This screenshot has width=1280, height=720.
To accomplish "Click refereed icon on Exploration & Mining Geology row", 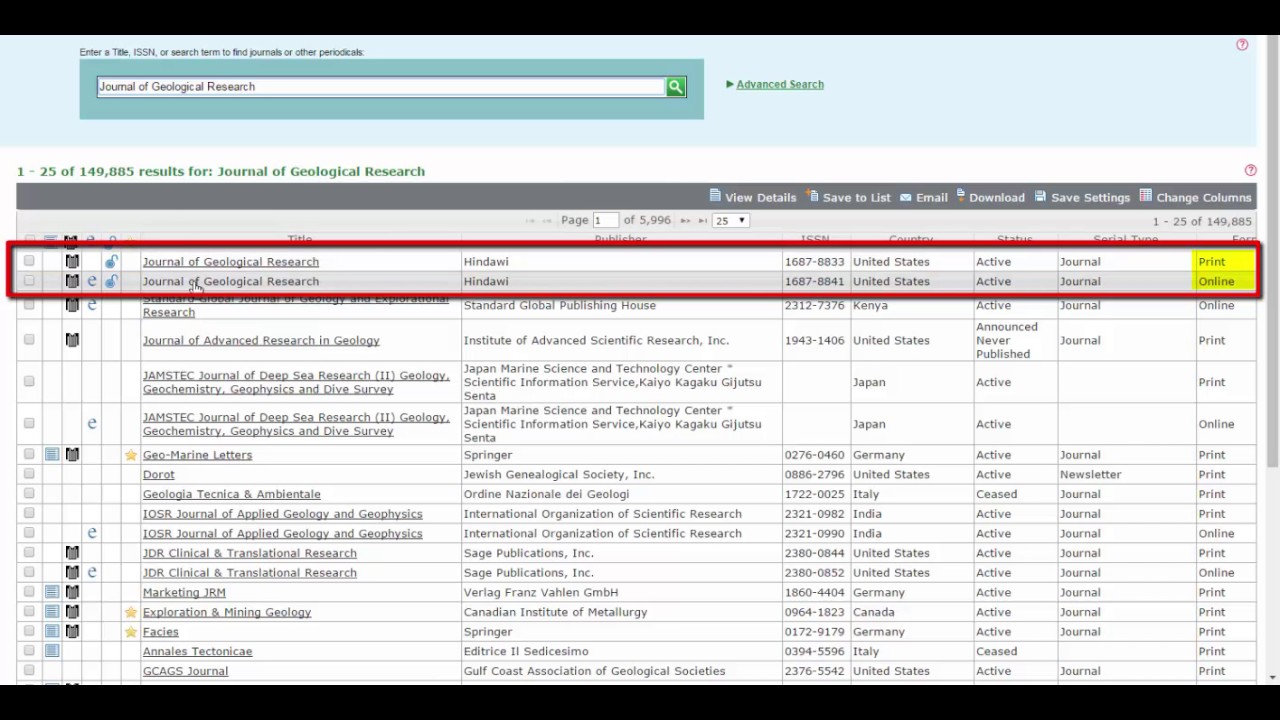I will 72,613.
